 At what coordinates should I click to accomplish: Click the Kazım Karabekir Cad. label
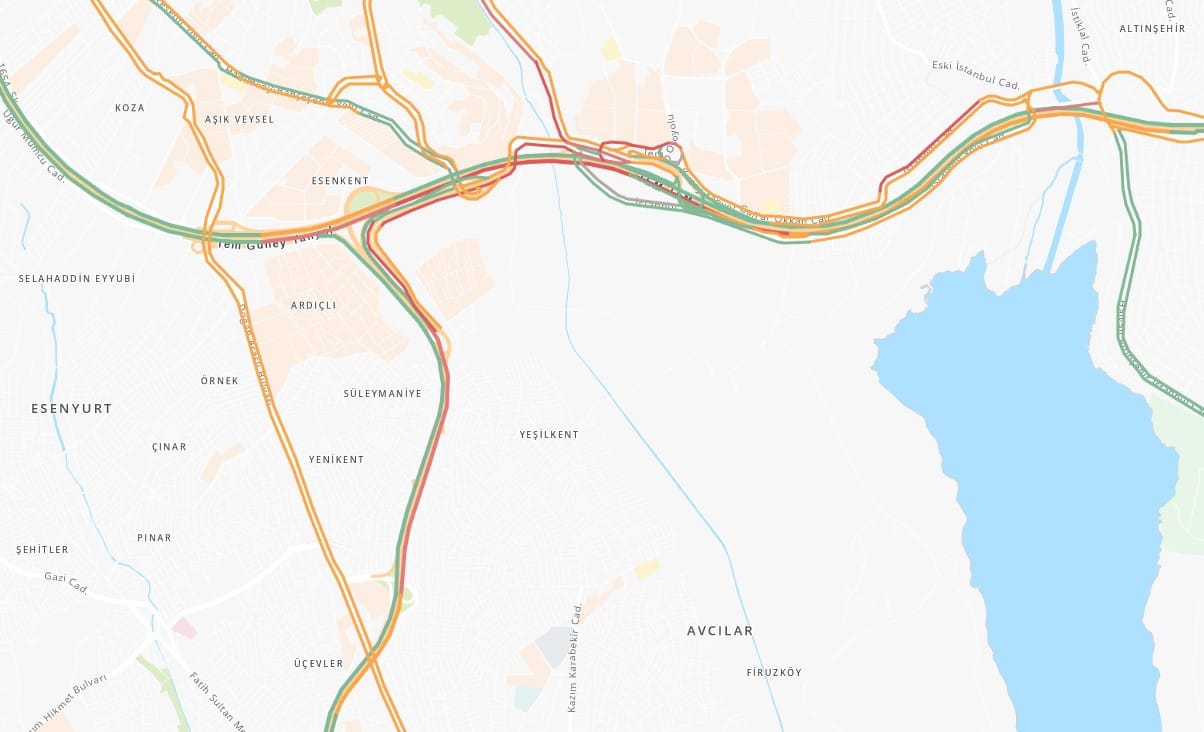pos(575,658)
